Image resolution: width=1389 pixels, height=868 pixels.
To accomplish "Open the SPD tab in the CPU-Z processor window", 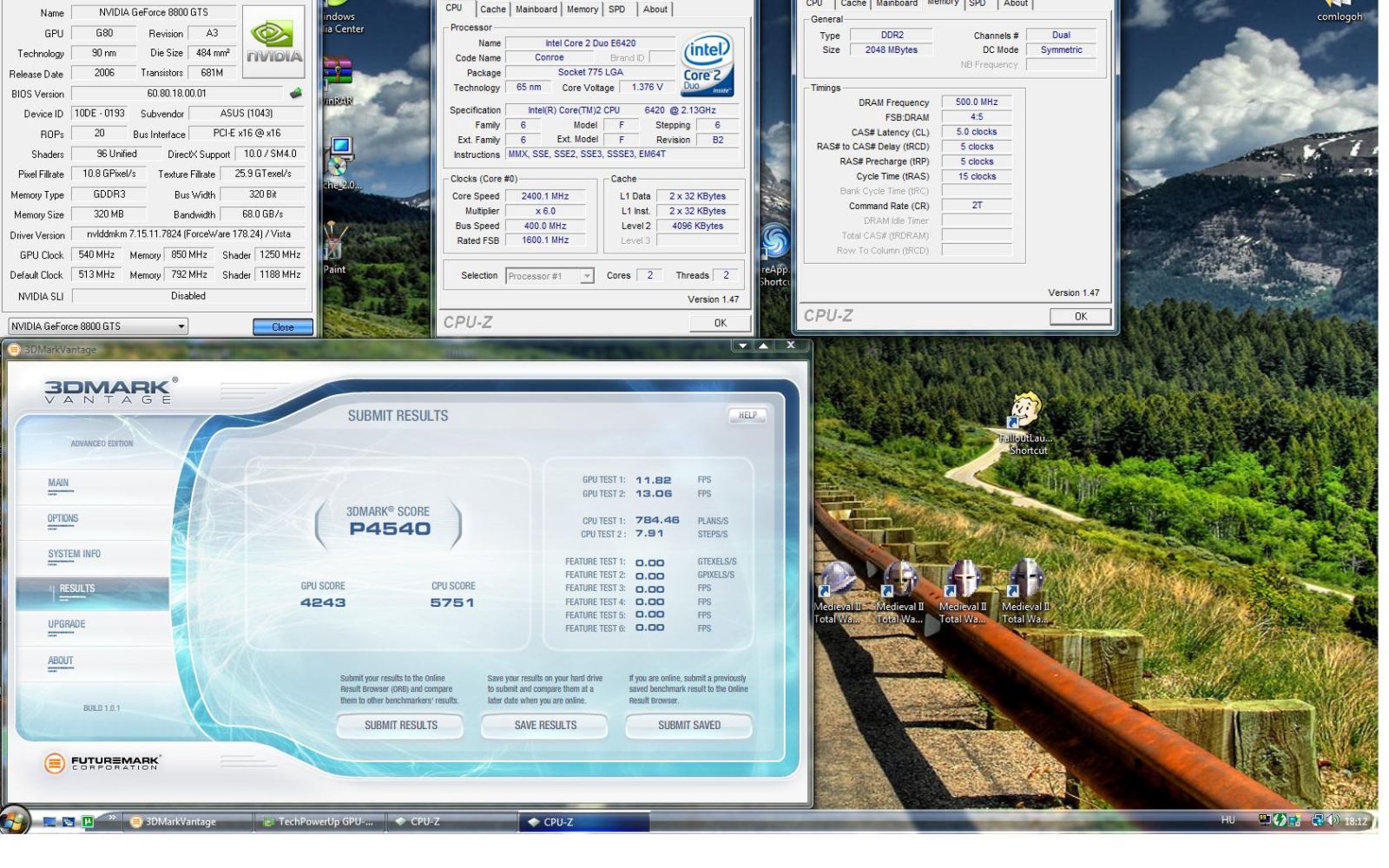I will tap(616, 10).
